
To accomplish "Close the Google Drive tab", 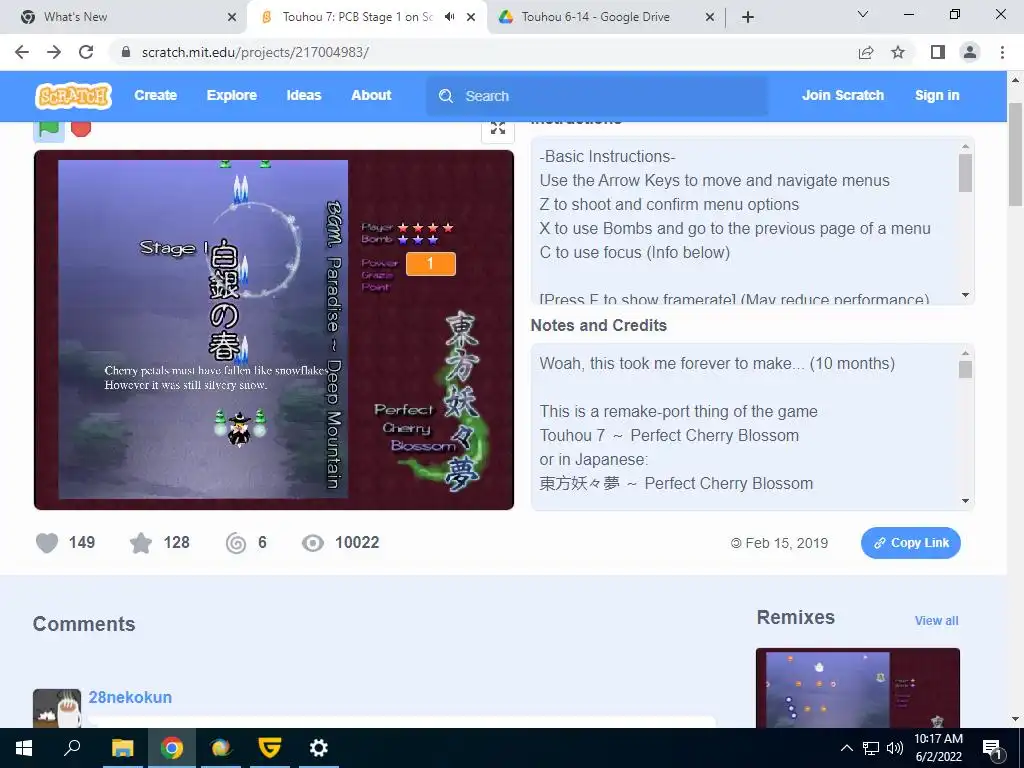I will tap(710, 17).
